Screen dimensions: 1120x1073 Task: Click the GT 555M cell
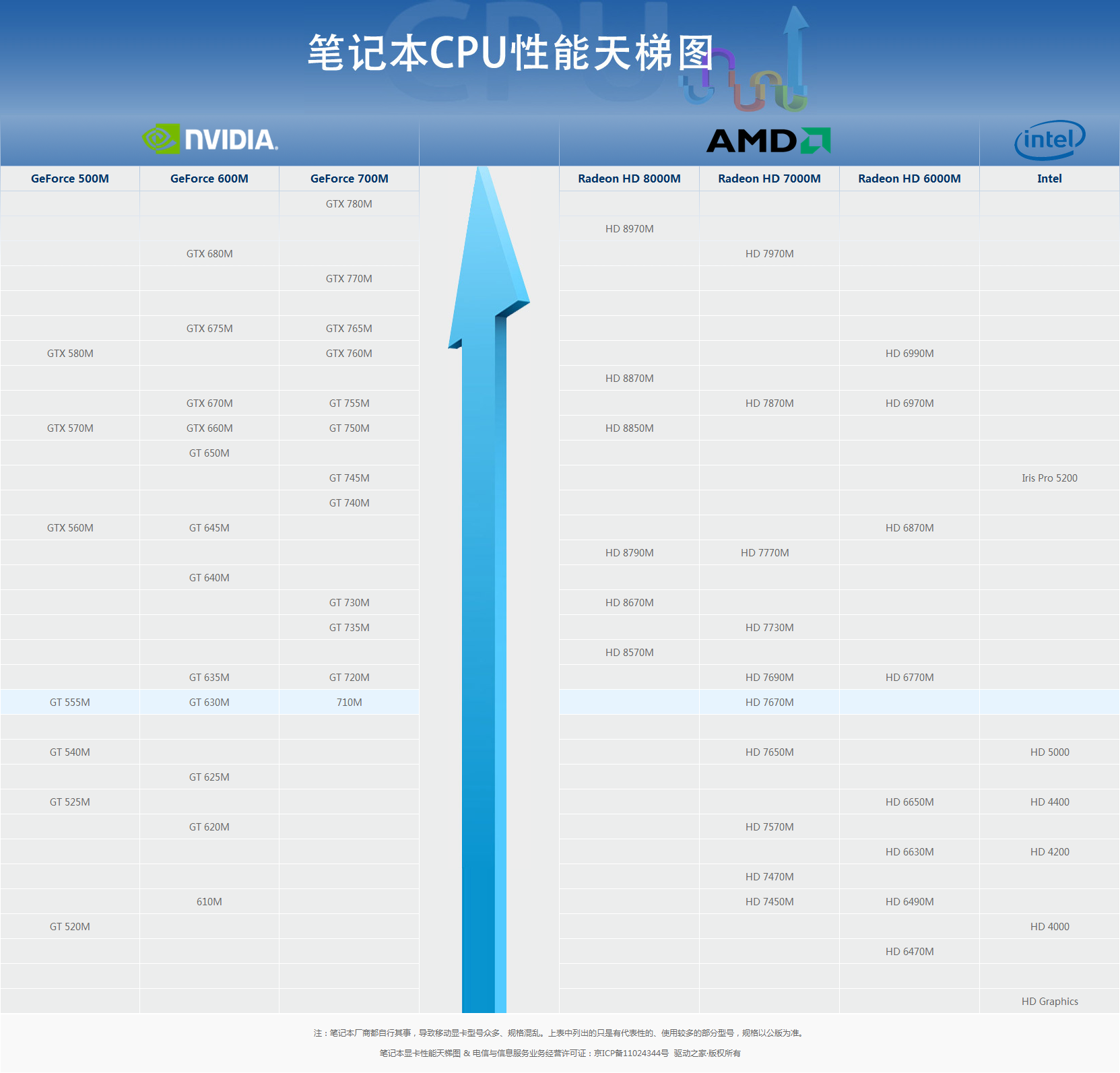[x=70, y=703]
